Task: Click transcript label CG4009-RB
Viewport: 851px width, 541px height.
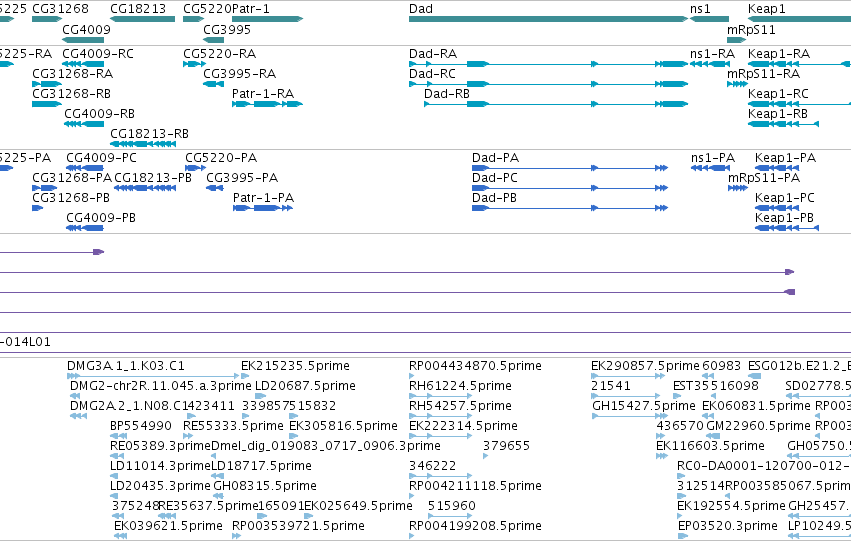Action: [x=99, y=114]
